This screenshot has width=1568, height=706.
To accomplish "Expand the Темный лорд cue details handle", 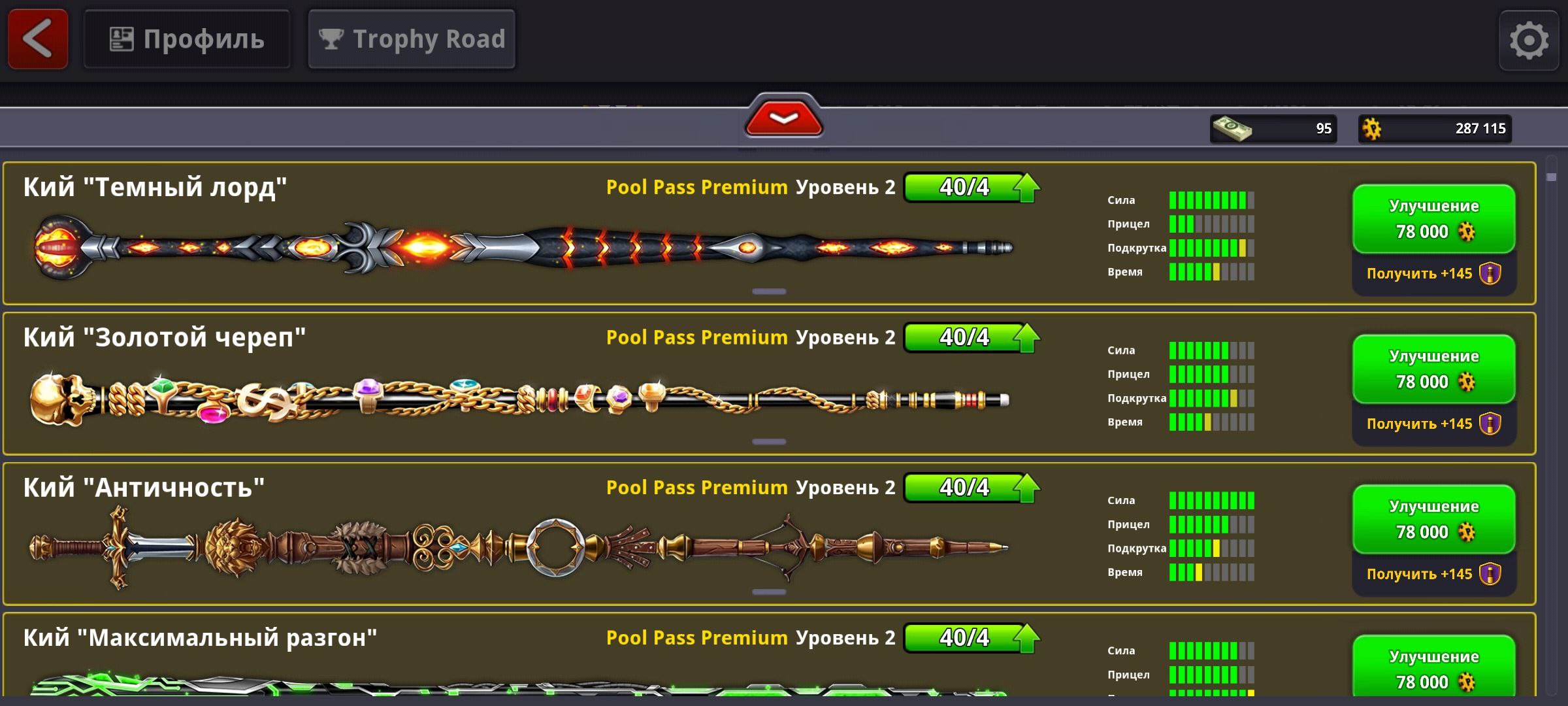I will pyautogui.click(x=769, y=292).
